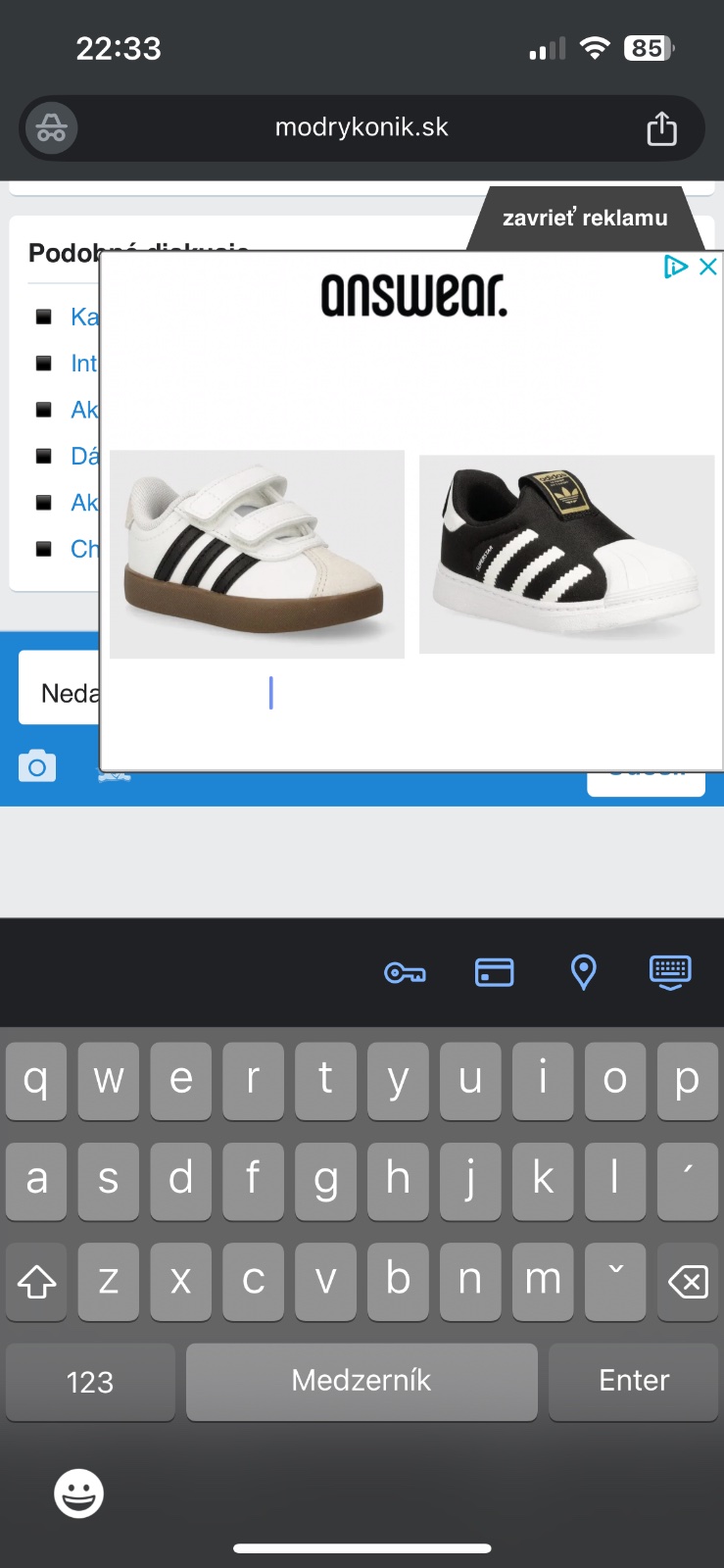The width and height of the screenshot is (724, 1568).
Task: Open the share sheet icon
Action: click(x=661, y=128)
